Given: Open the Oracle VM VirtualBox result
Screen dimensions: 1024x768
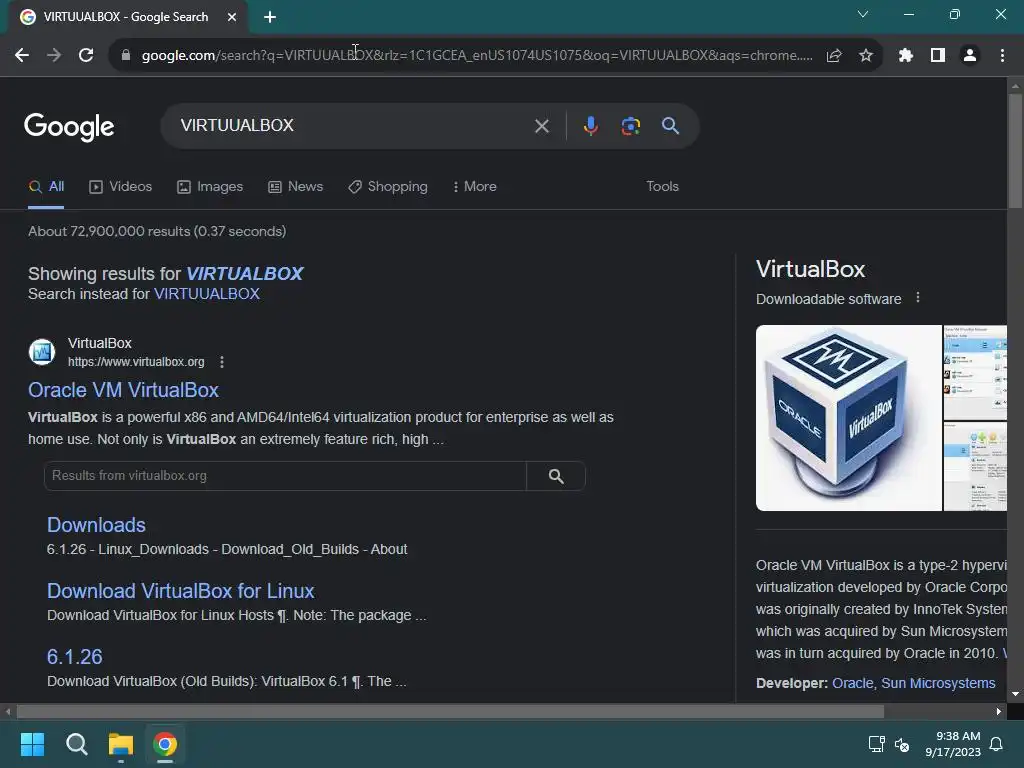Looking at the screenshot, I should (x=123, y=390).
